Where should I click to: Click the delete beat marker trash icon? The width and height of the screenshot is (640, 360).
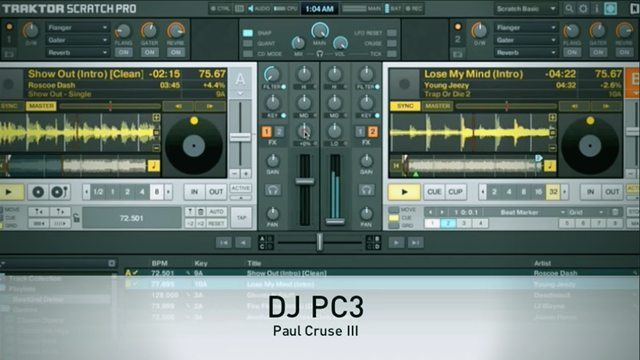615,212
